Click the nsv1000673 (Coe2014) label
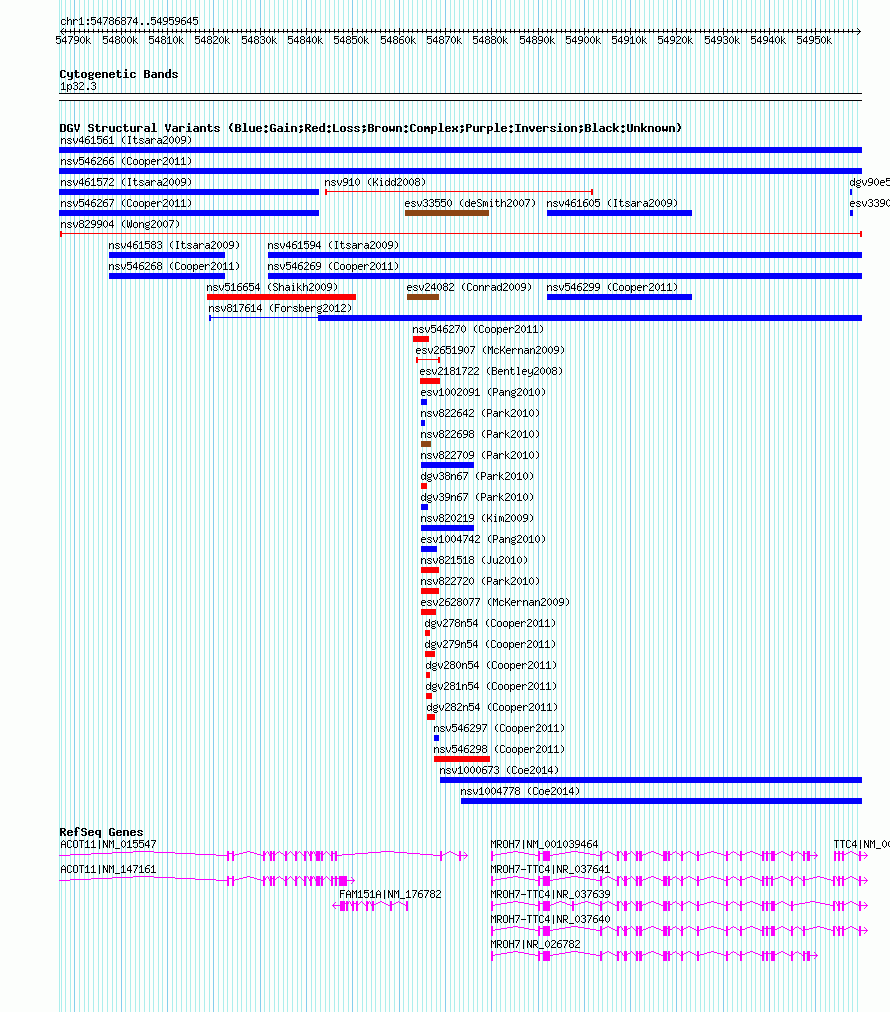Image resolution: width=890 pixels, height=1012 pixels. click(499, 770)
